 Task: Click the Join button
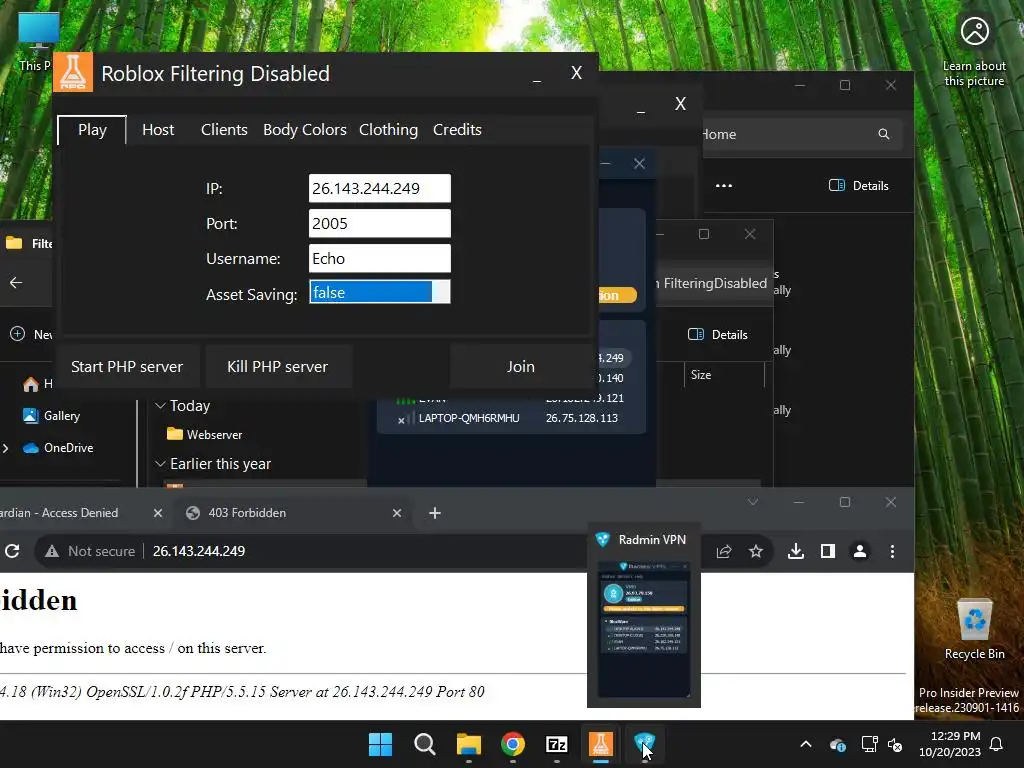[x=520, y=366]
